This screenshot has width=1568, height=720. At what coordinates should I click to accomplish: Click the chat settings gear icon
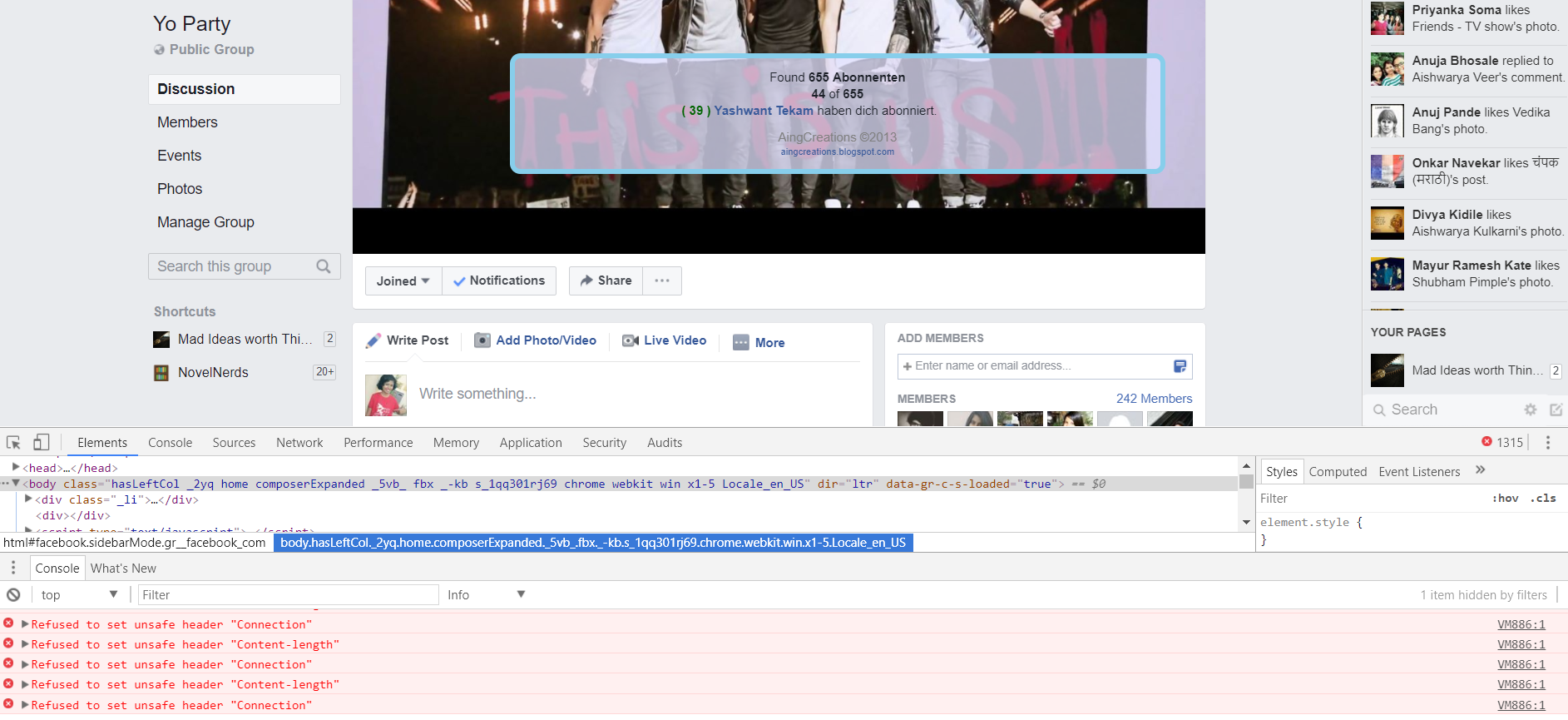pos(1531,410)
